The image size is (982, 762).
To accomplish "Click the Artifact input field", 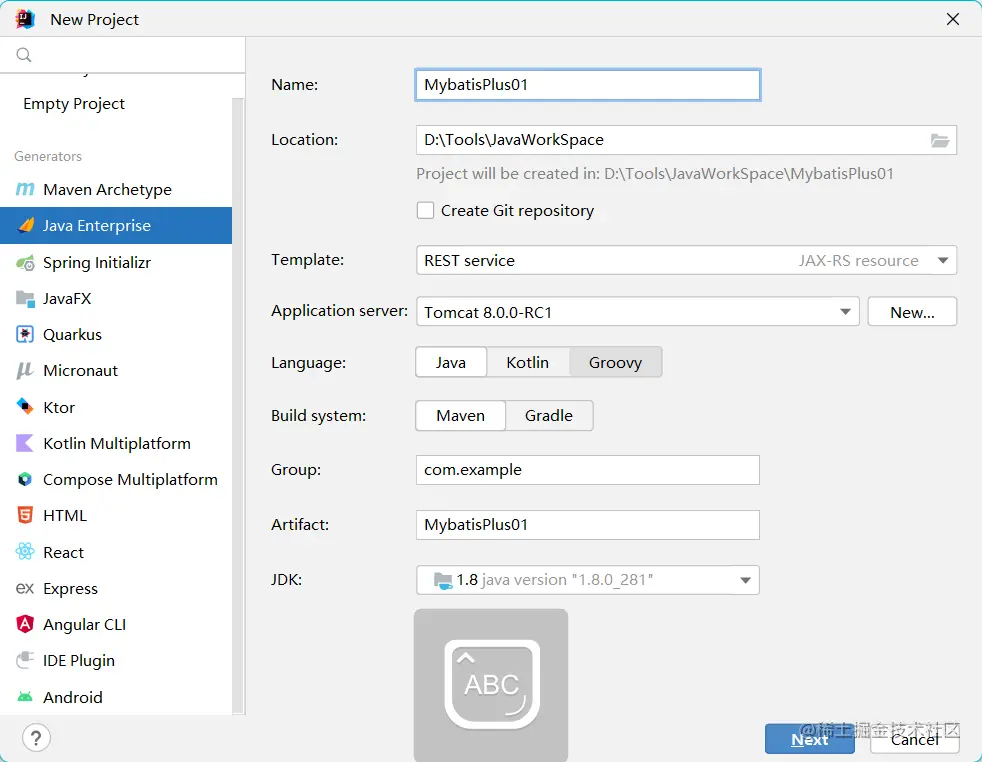I will (587, 525).
